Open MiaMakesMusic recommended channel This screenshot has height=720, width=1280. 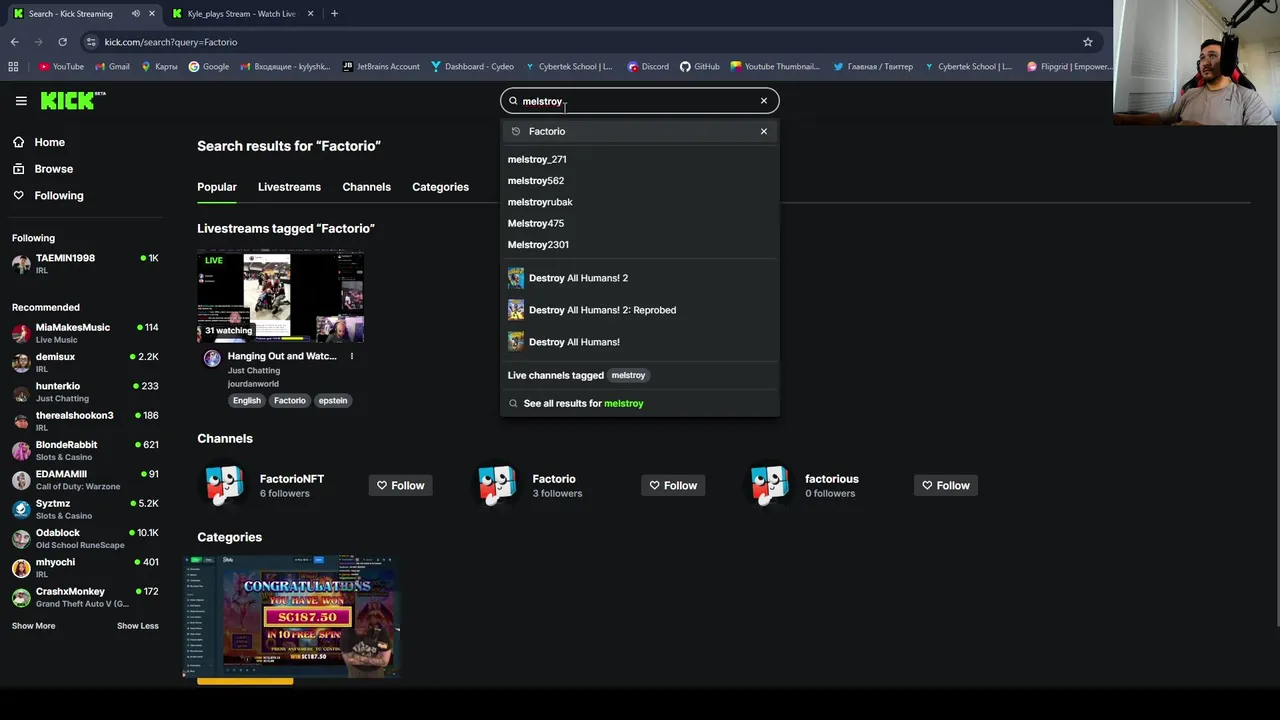coord(85,333)
